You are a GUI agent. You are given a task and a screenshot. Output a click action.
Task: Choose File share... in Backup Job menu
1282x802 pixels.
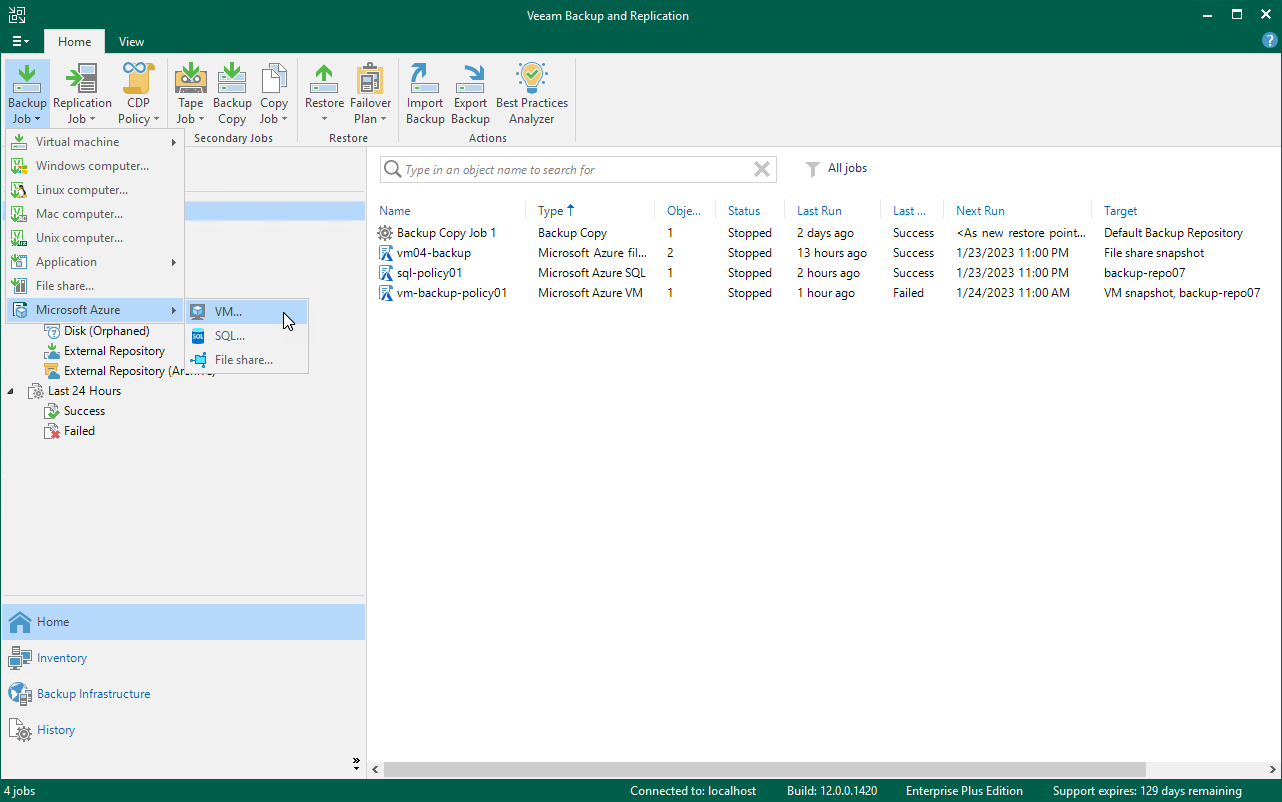pos(95,286)
